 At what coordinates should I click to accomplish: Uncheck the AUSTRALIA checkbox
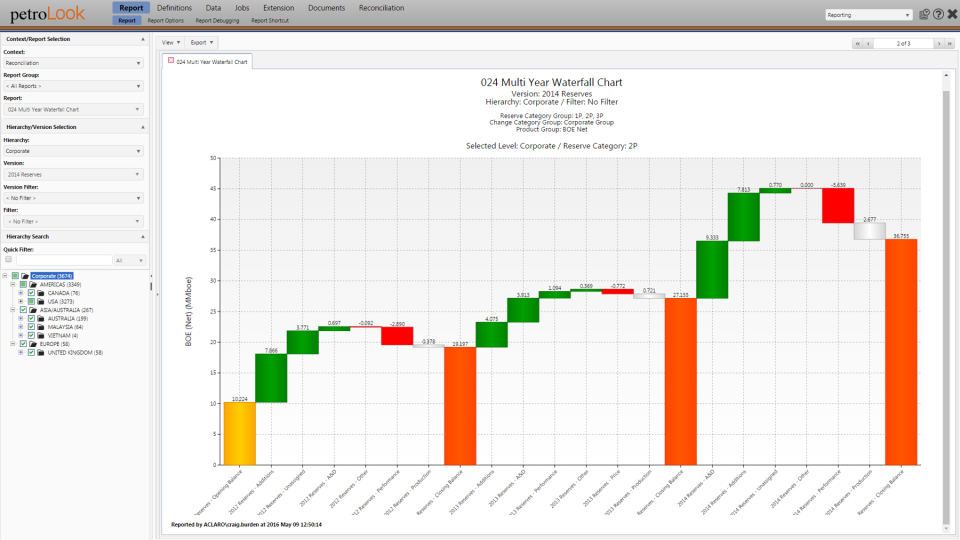(x=31, y=318)
